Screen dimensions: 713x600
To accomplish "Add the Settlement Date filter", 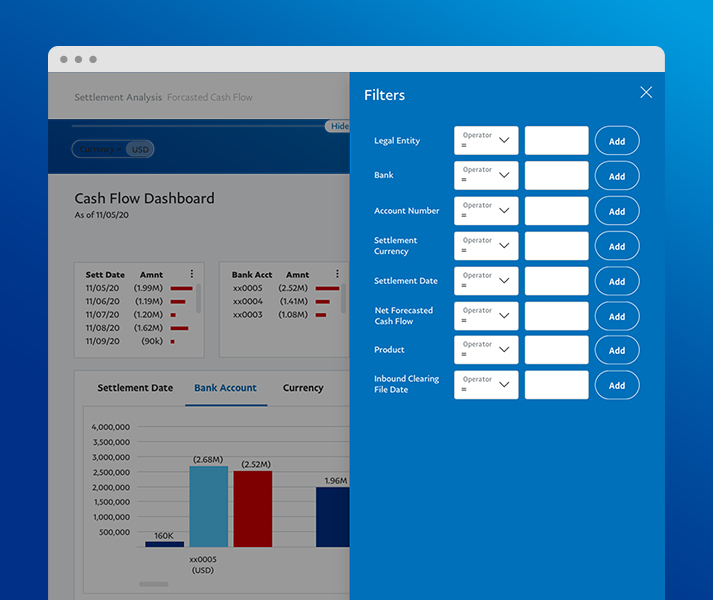I will tap(617, 281).
